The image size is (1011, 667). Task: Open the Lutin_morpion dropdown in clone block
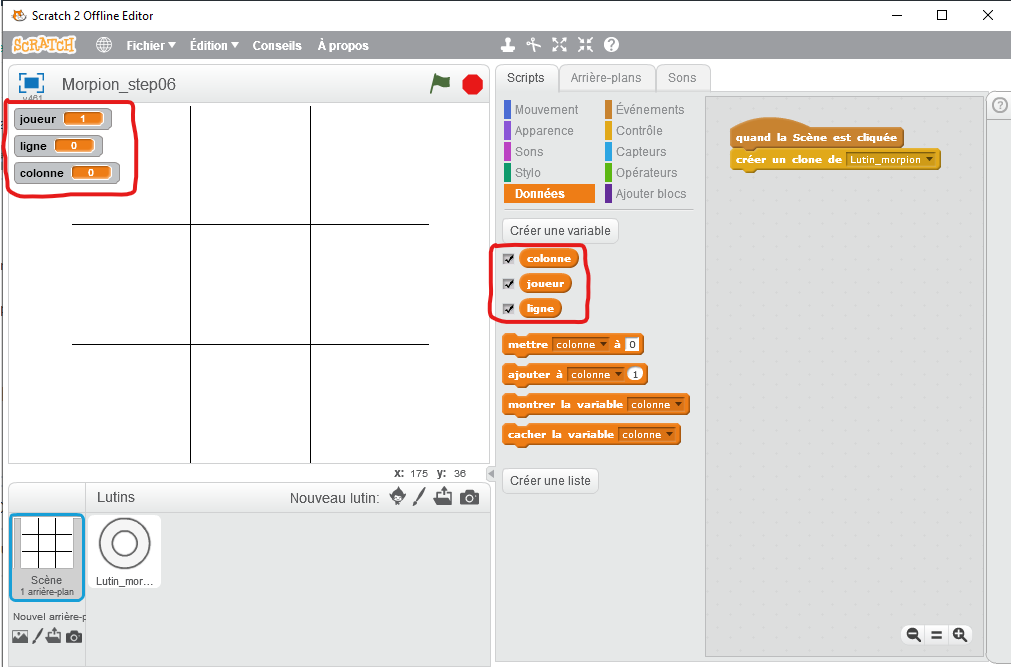[x=930, y=160]
